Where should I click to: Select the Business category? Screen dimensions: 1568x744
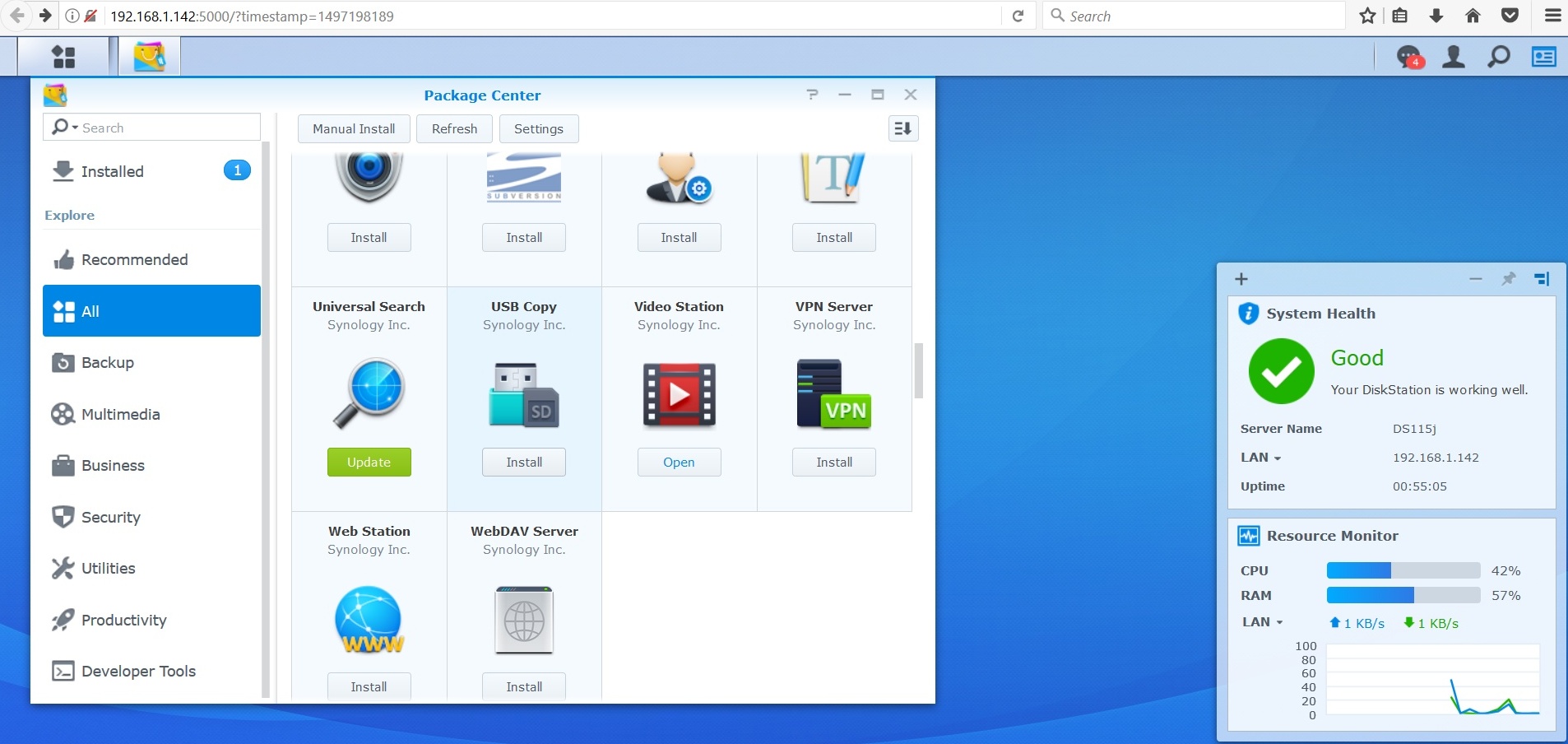coord(151,466)
